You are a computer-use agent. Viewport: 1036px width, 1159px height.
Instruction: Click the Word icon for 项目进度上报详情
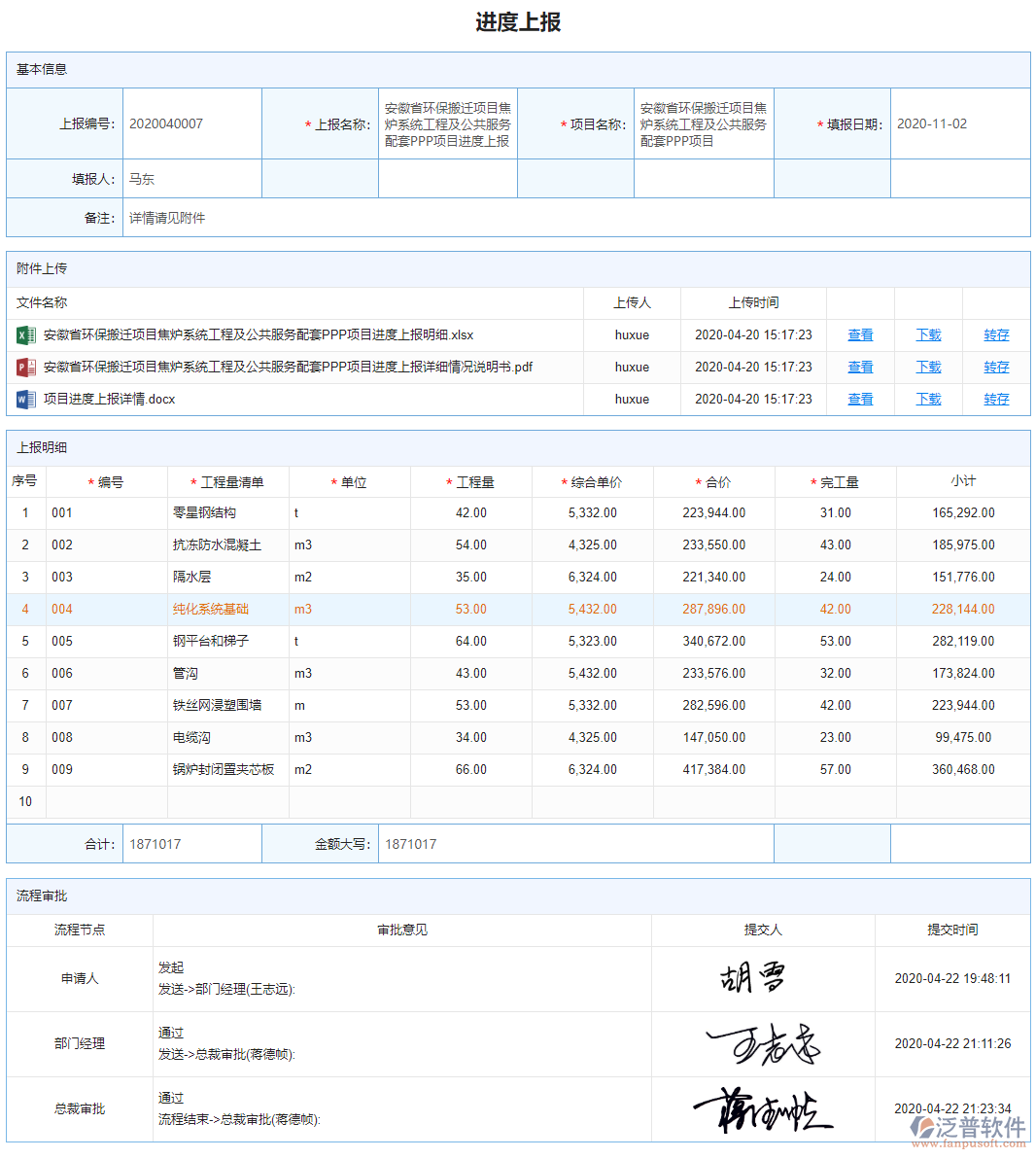tap(26, 399)
